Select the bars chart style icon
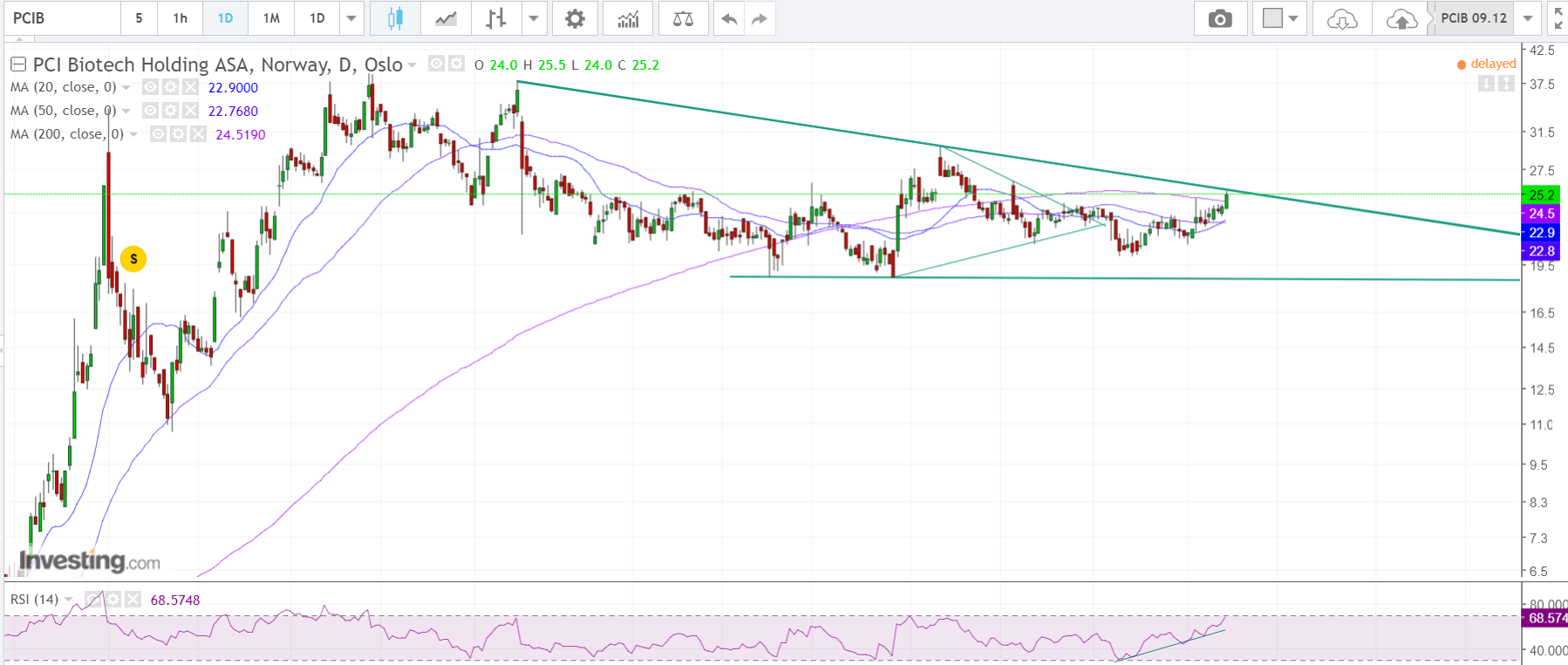 point(496,18)
